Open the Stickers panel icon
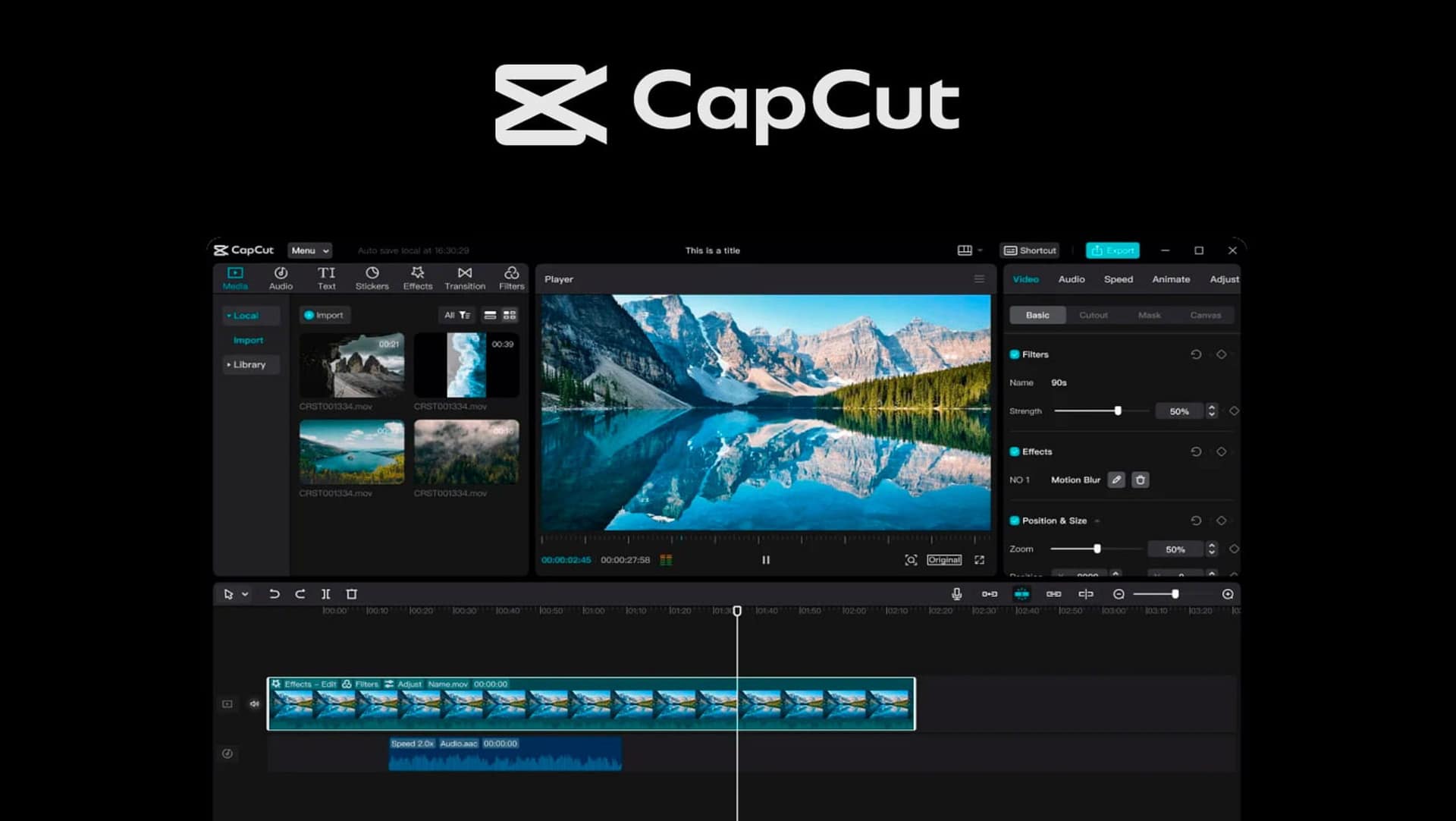The width and height of the screenshot is (1456, 821). click(x=372, y=273)
